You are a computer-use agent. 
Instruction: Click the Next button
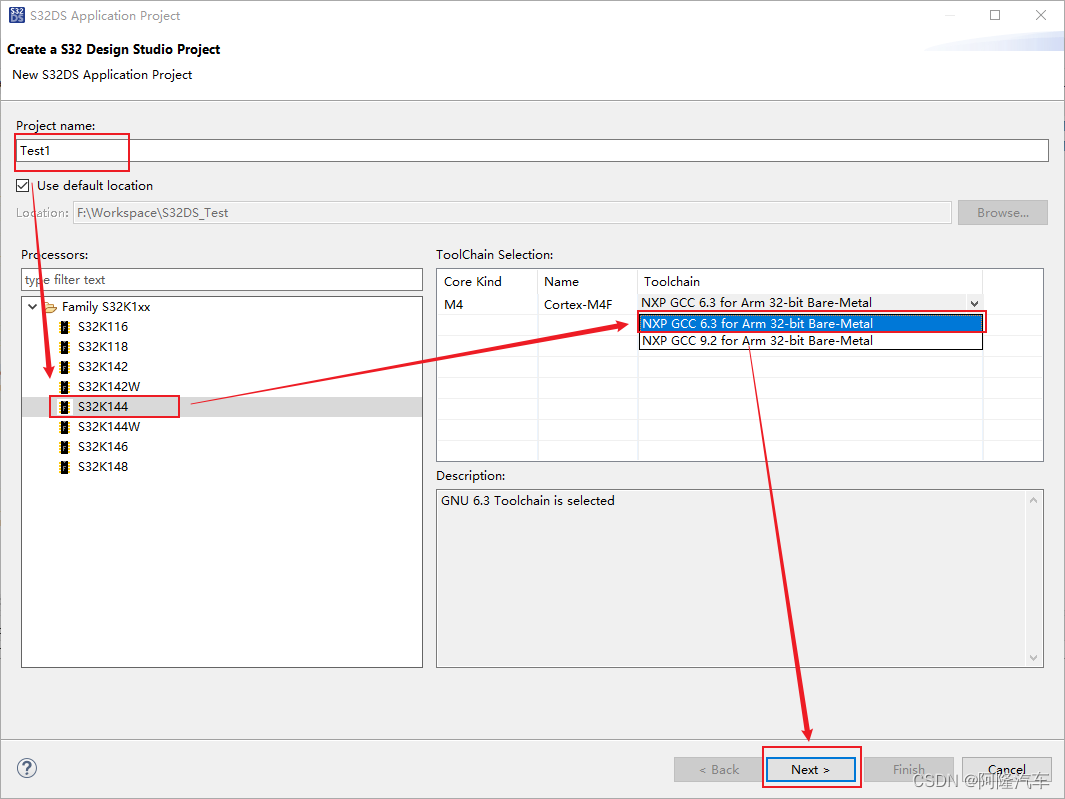(x=810, y=770)
